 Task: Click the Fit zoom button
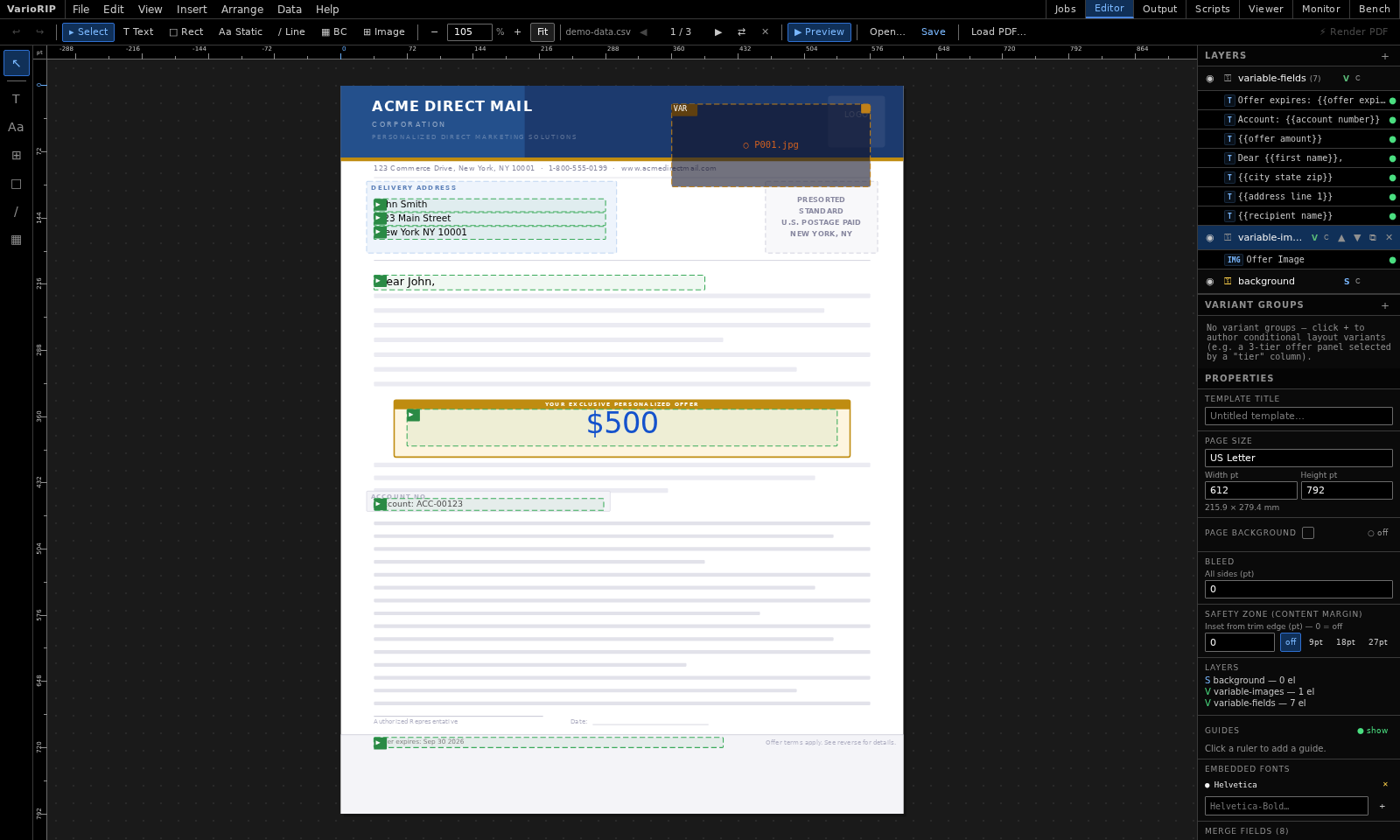pos(542,32)
